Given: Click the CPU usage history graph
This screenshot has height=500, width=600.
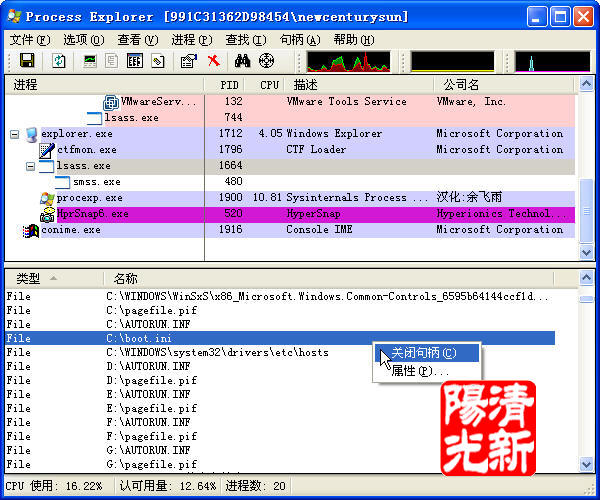Looking at the screenshot, I should coord(349,62).
